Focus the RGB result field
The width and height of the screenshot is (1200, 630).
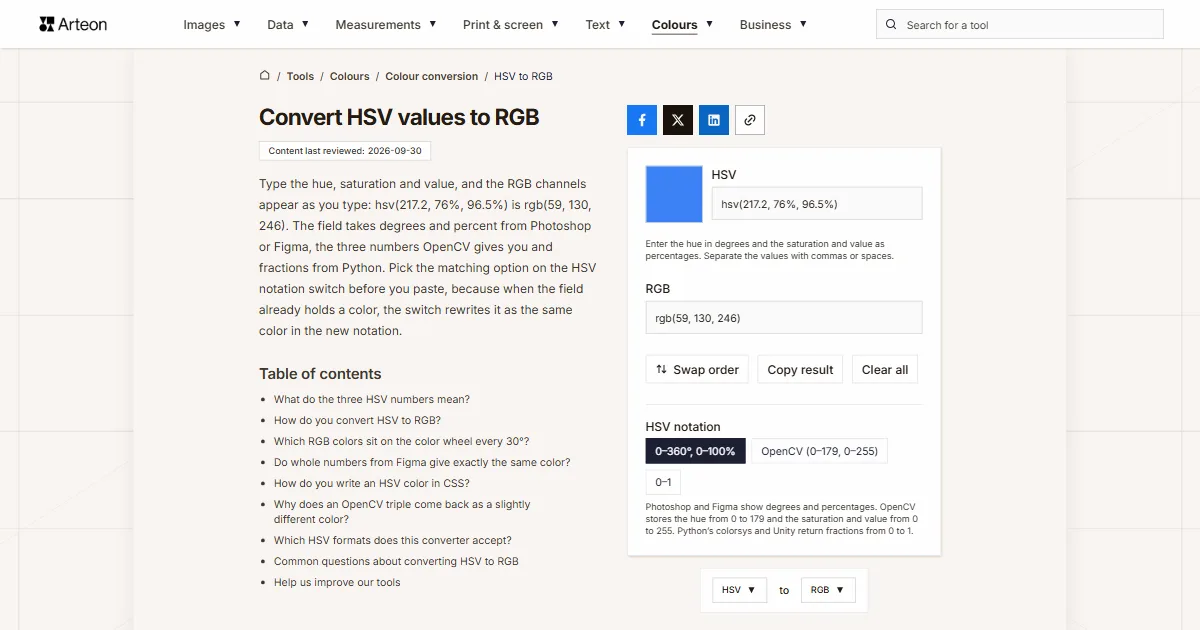(784, 318)
